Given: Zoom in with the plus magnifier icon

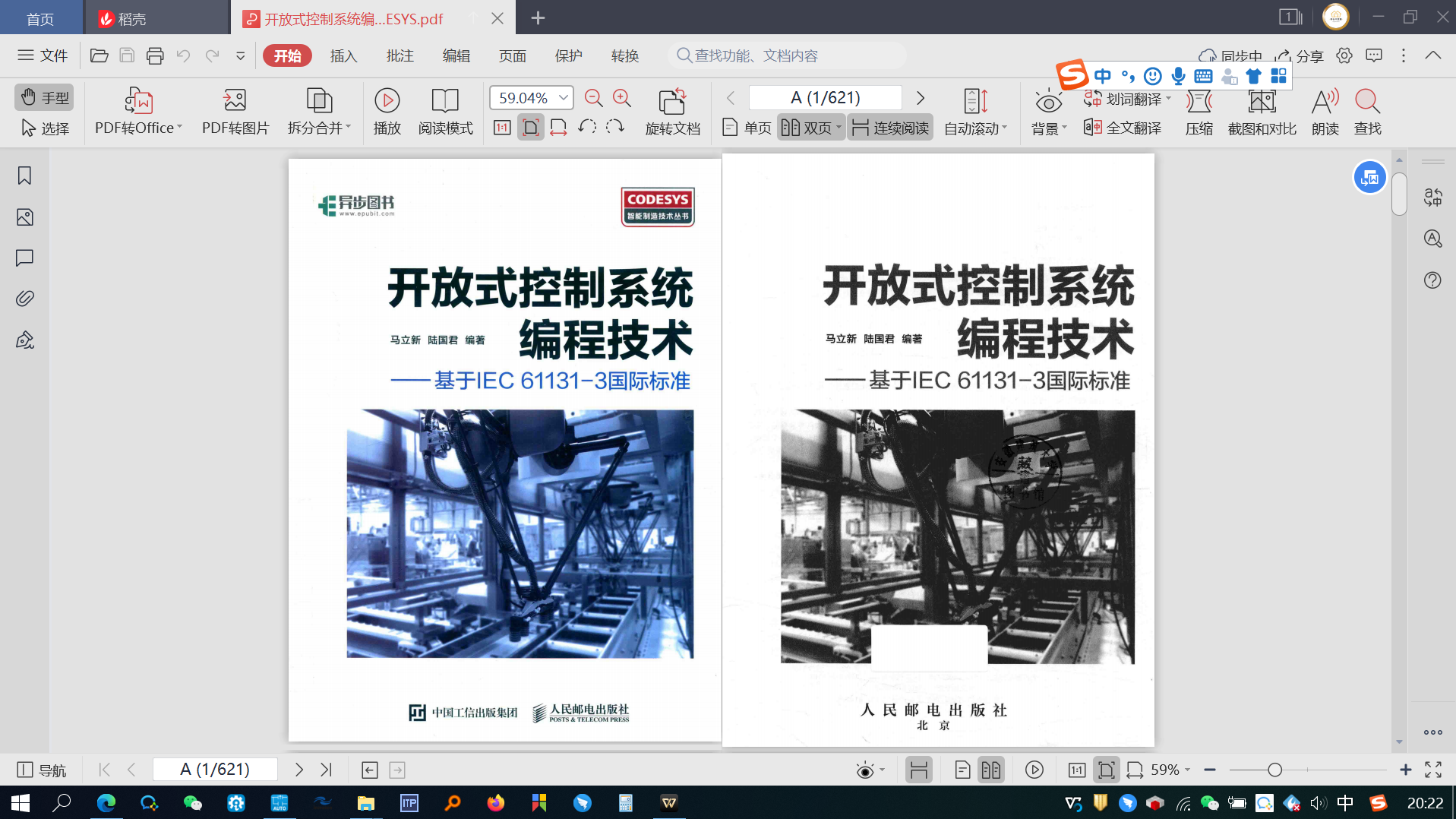Looking at the screenshot, I should point(622,98).
